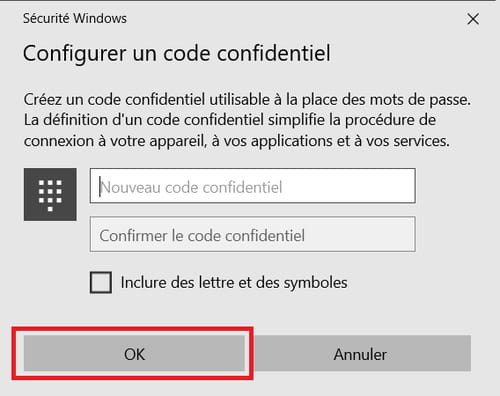Close the Sécurité Windows dialog
This screenshot has width=500, height=396.
(473, 19)
